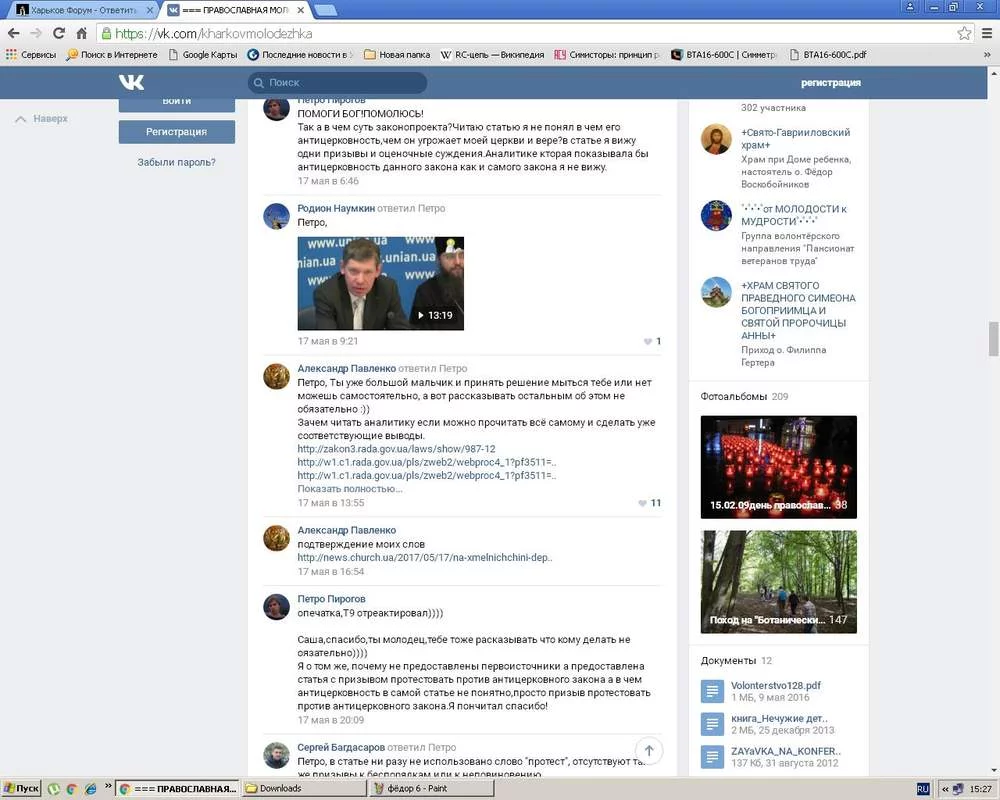Click регистрация link in VK header
This screenshot has width=1000, height=800.
830,83
